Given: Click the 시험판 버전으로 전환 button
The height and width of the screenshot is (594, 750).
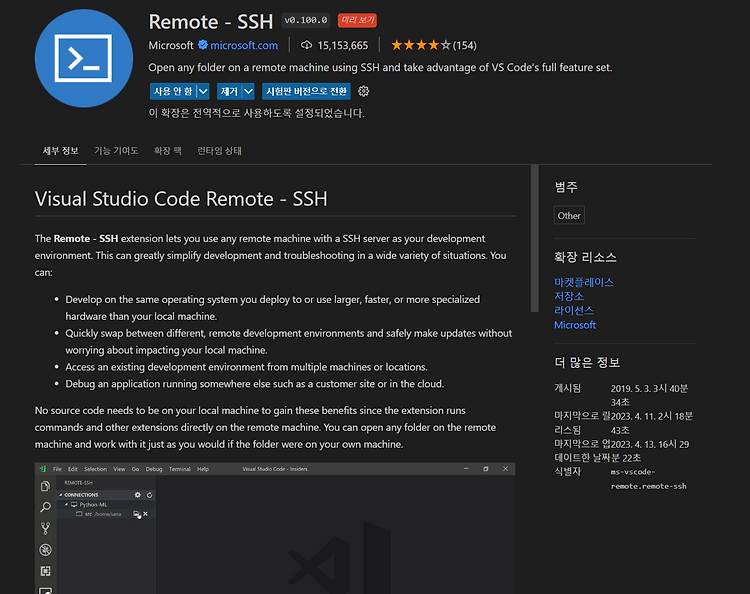Looking at the screenshot, I should pyautogui.click(x=306, y=91).
